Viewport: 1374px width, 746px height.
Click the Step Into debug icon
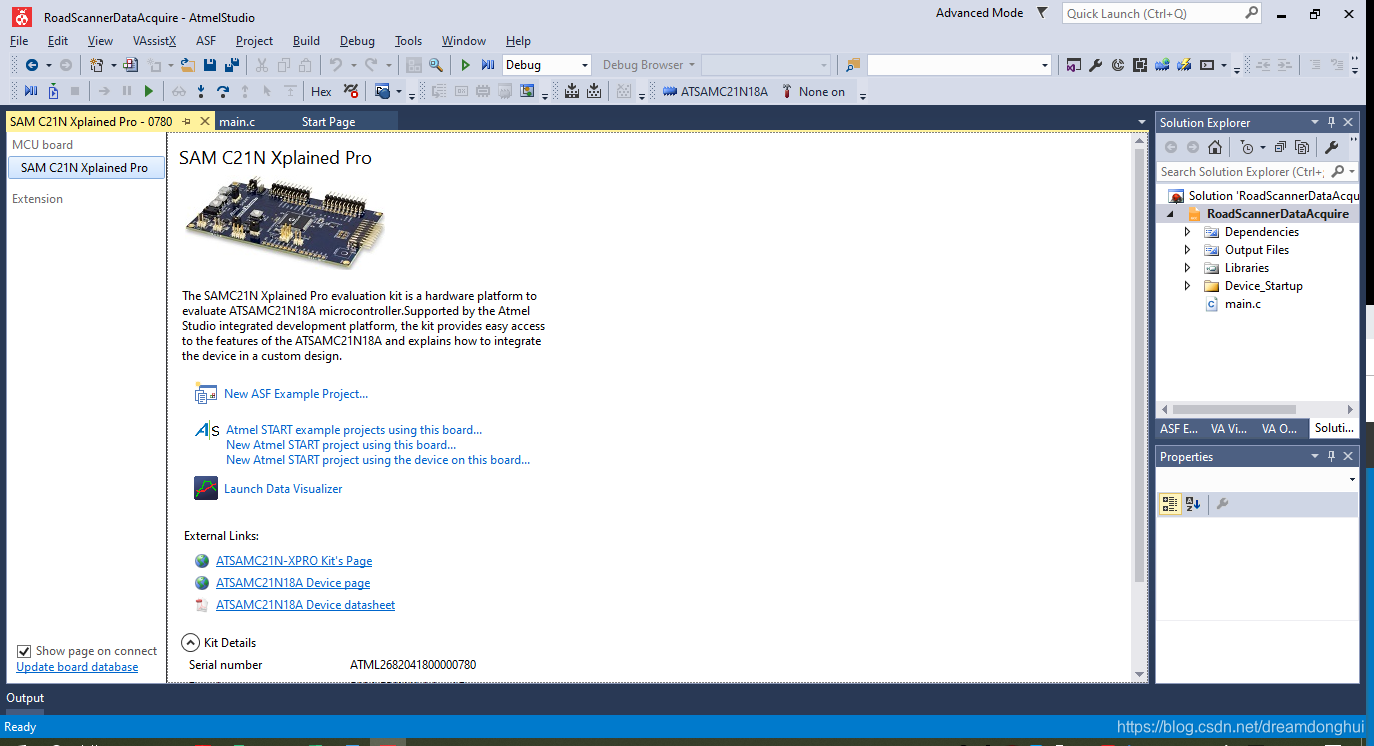[201, 91]
